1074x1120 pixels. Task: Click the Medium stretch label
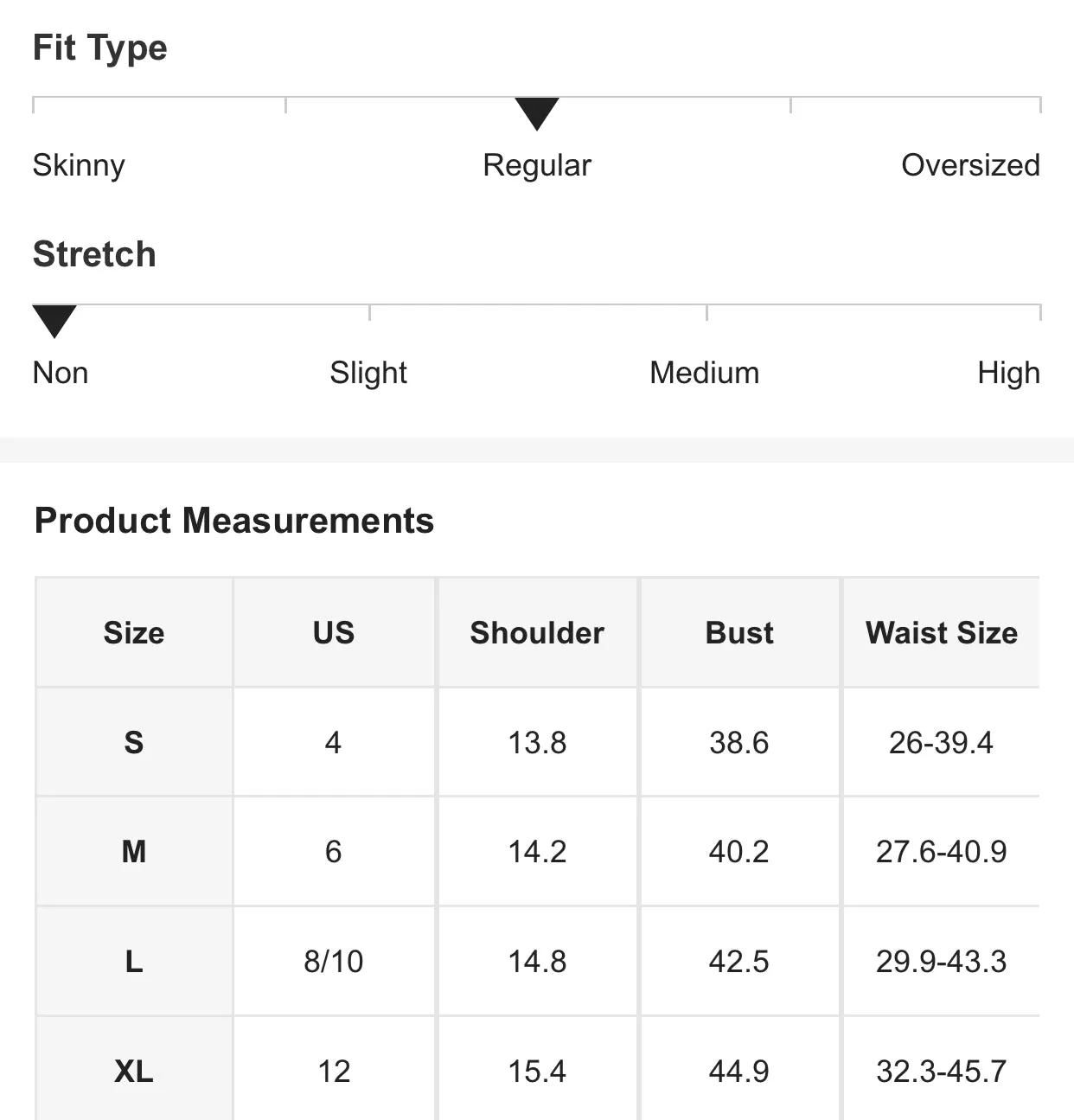point(705,373)
